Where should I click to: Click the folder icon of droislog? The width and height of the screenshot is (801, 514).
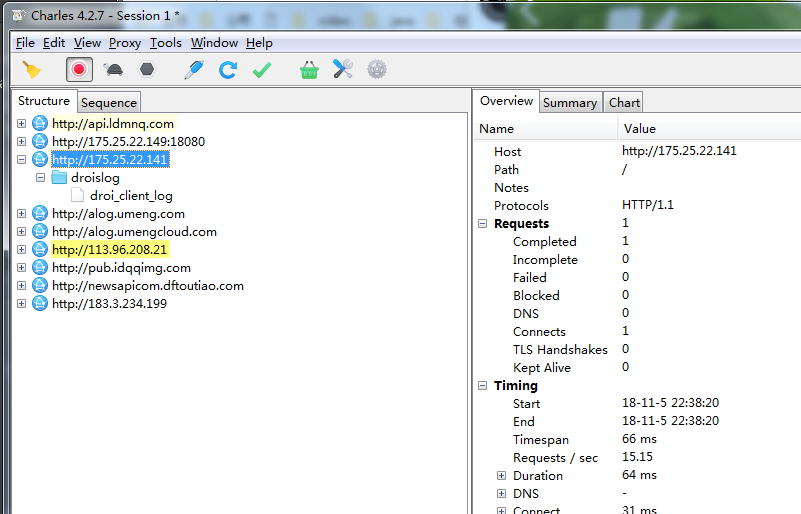(x=59, y=177)
